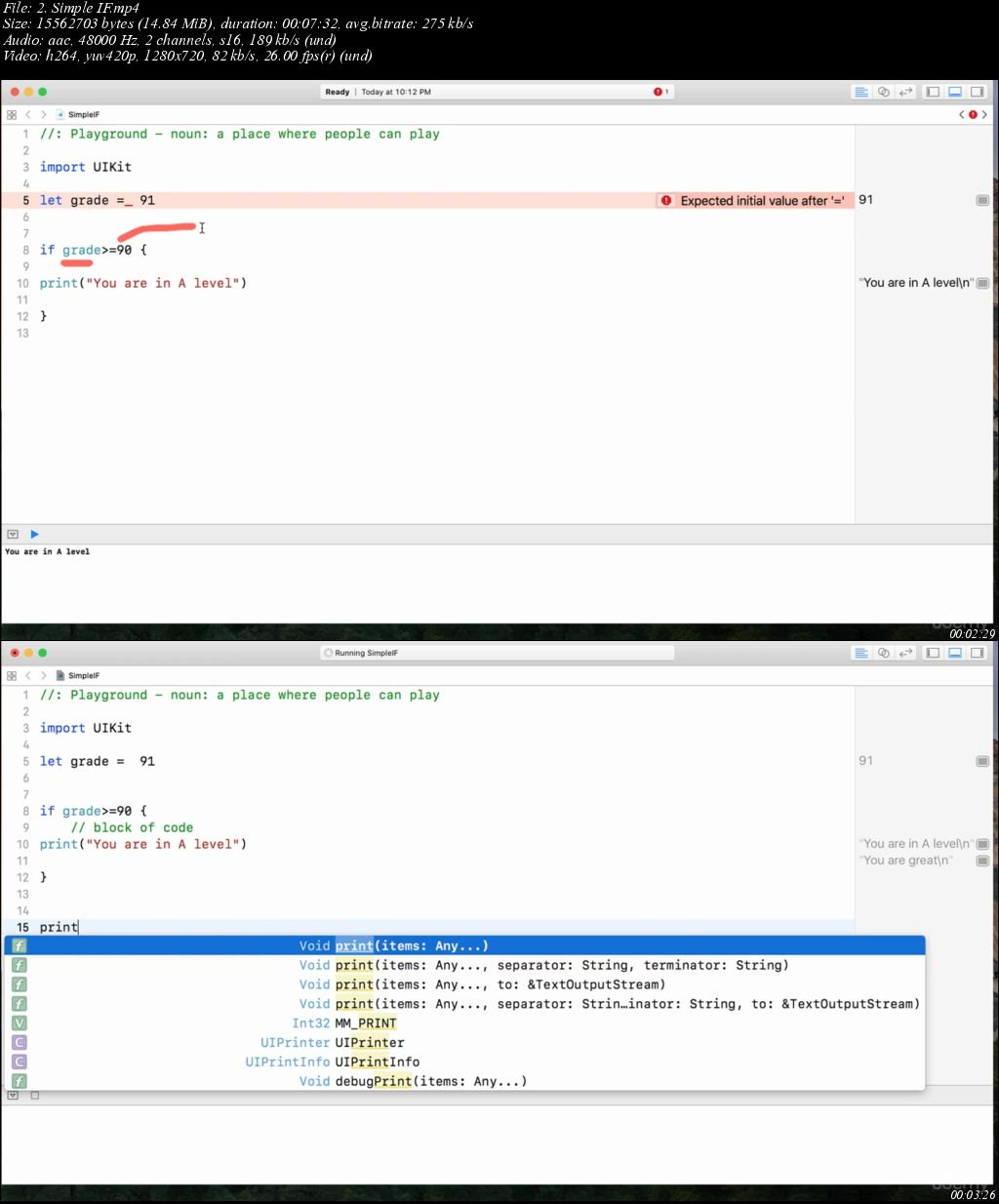Show assistant editor in Ready window toolbar

pyautogui.click(x=883, y=92)
